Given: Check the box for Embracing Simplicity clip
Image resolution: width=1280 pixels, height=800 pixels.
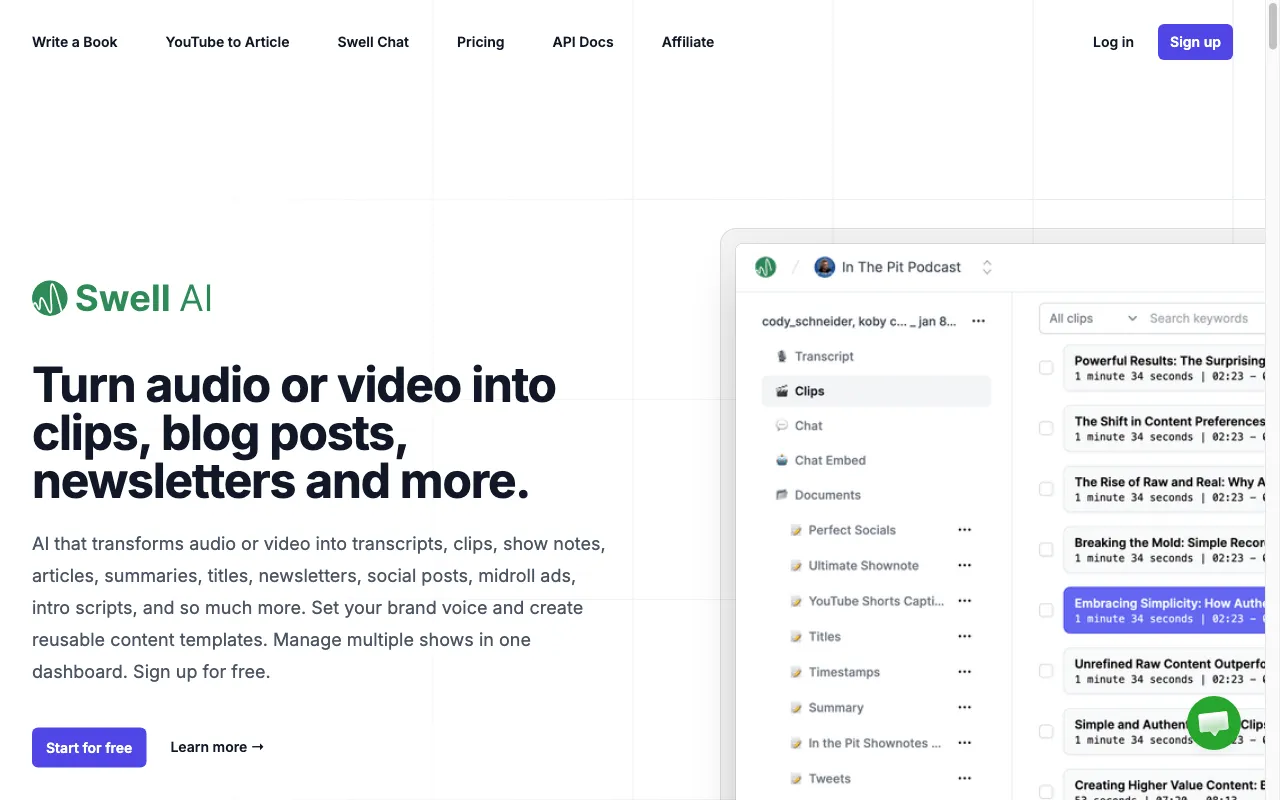Looking at the screenshot, I should point(1046,610).
